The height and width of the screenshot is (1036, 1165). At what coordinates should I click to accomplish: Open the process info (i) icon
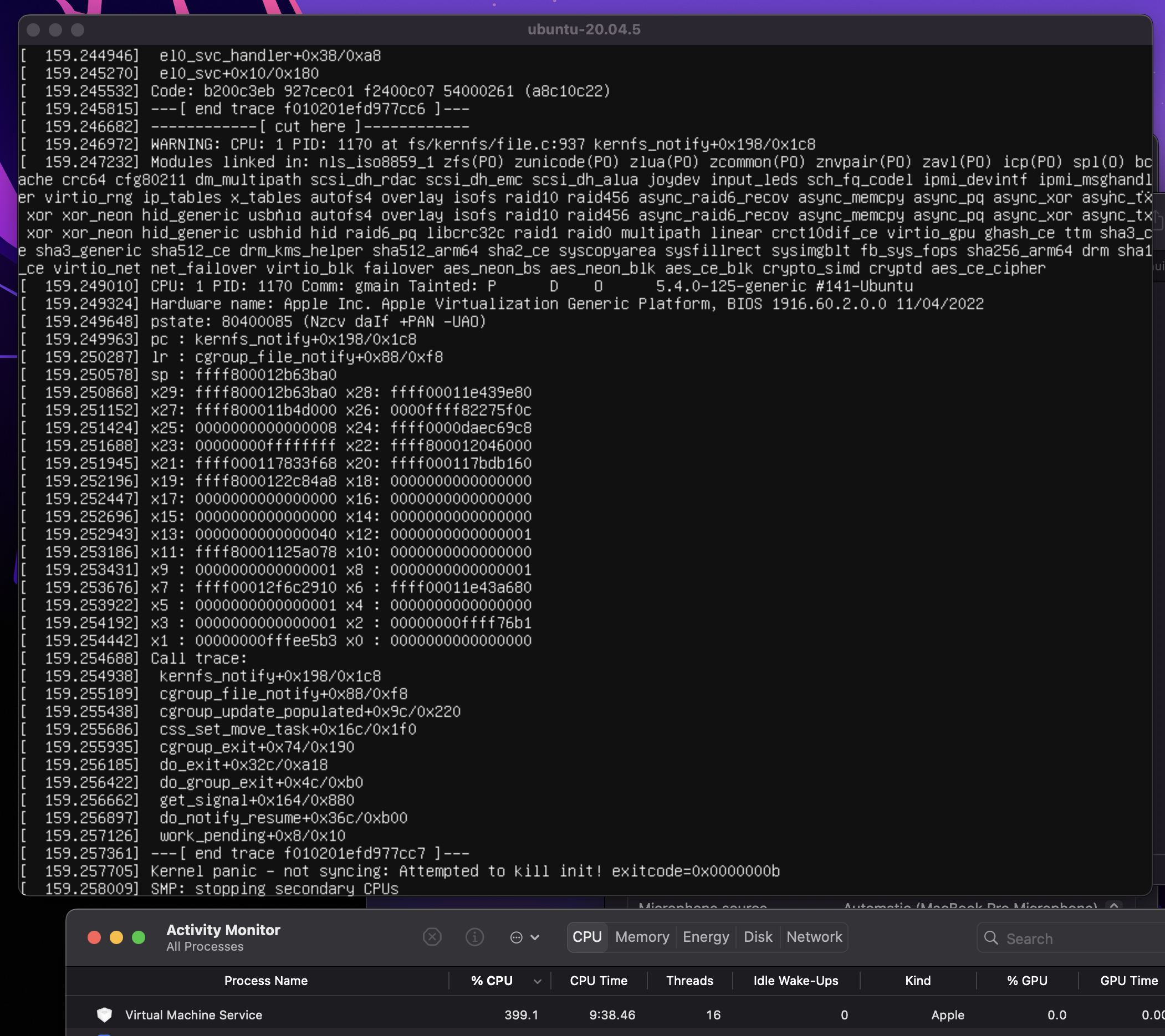coord(475,937)
